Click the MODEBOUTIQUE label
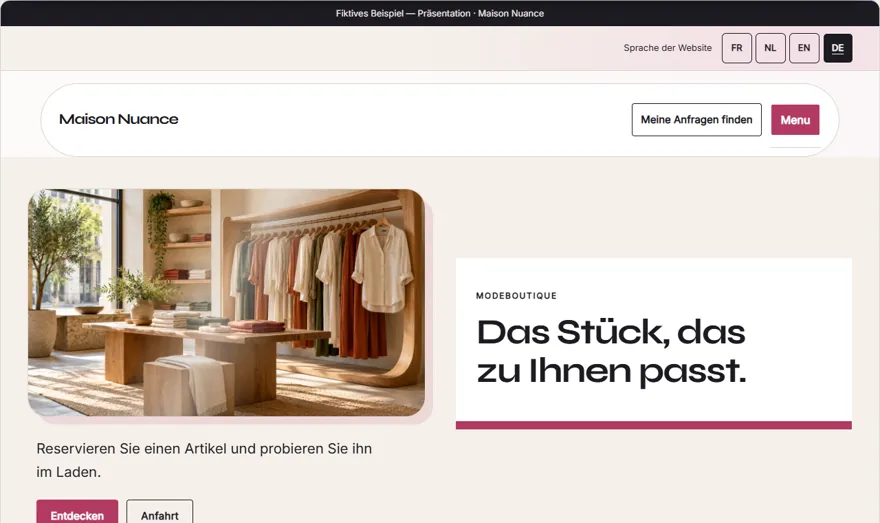880x523 pixels. click(516, 296)
